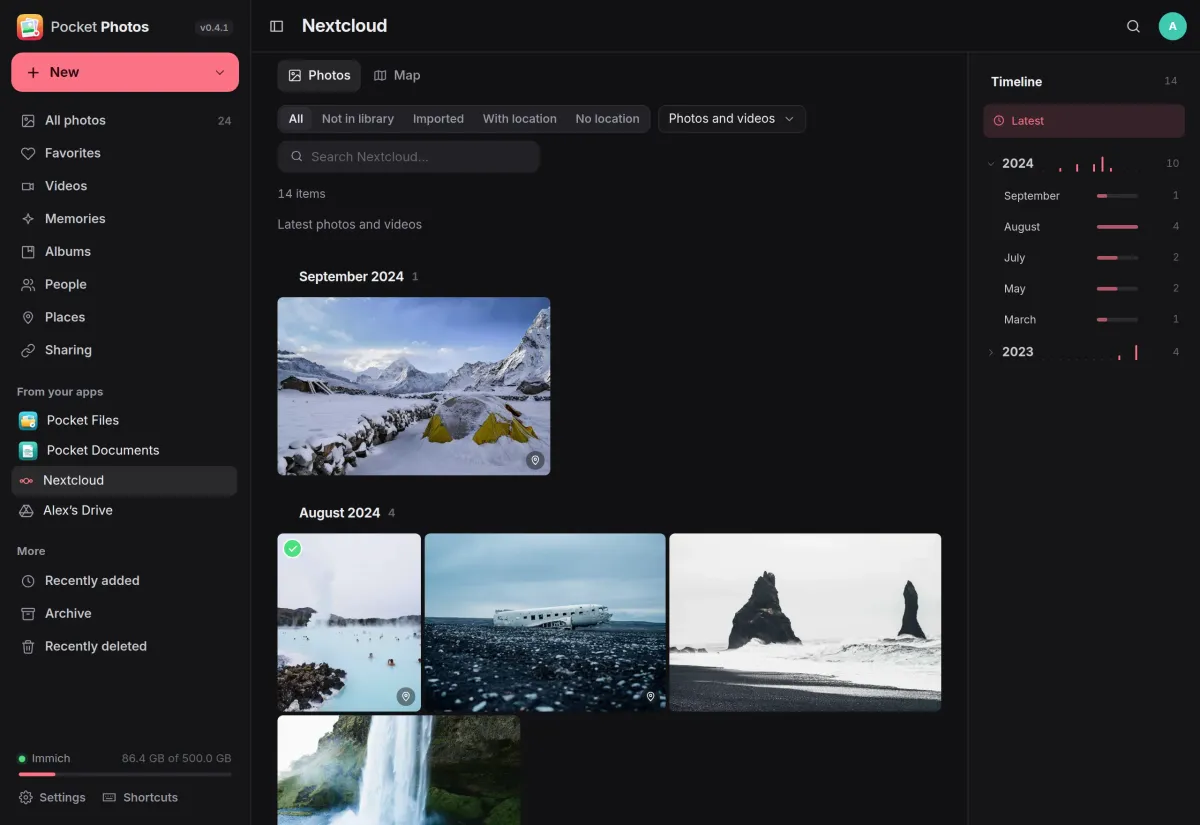This screenshot has width=1200, height=825.
Task: Collapse the 2024 timeline year
Action: click(x=991, y=164)
